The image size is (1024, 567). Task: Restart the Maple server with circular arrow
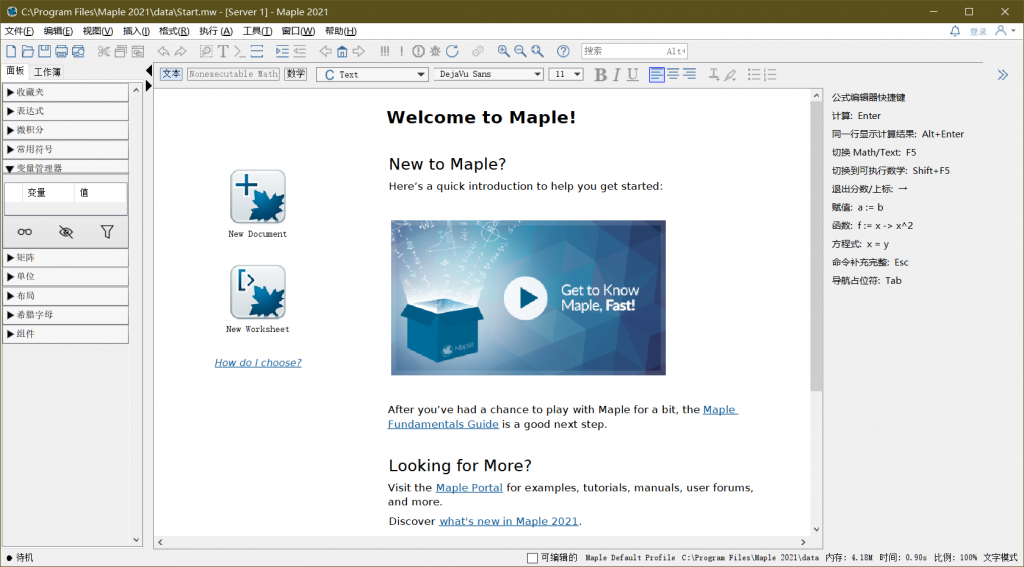click(452, 51)
